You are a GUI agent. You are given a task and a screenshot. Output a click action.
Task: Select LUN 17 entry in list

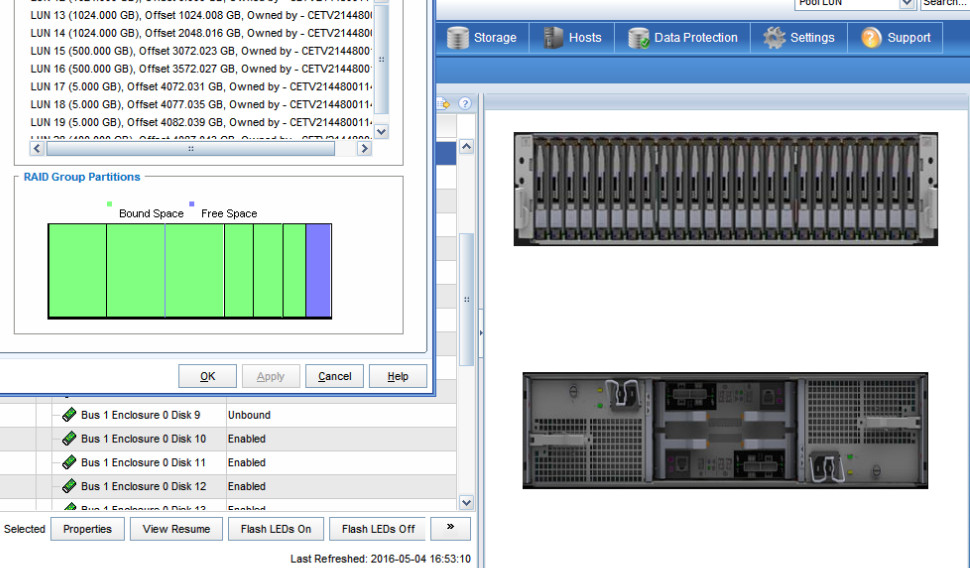[201, 87]
